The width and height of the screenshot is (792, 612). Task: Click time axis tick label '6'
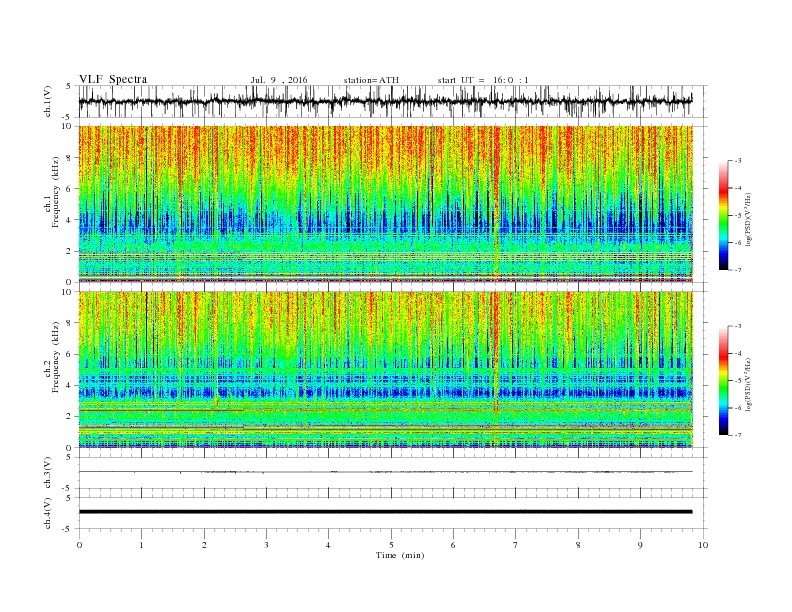(x=453, y=545)
